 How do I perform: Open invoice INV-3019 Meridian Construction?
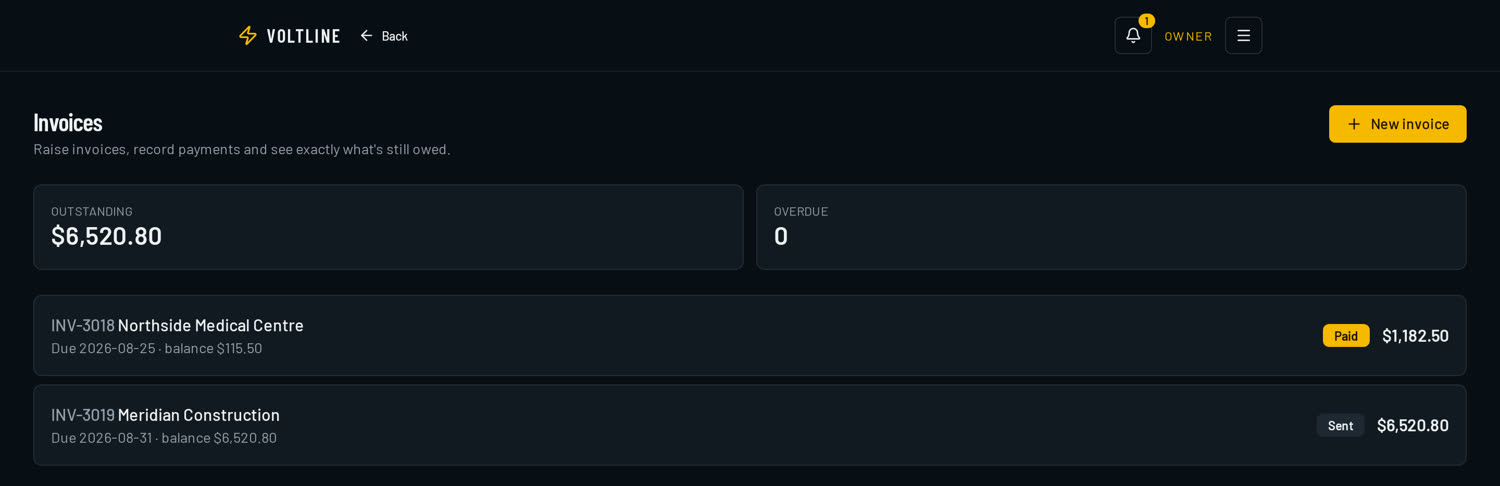click(x=750, y=425)
